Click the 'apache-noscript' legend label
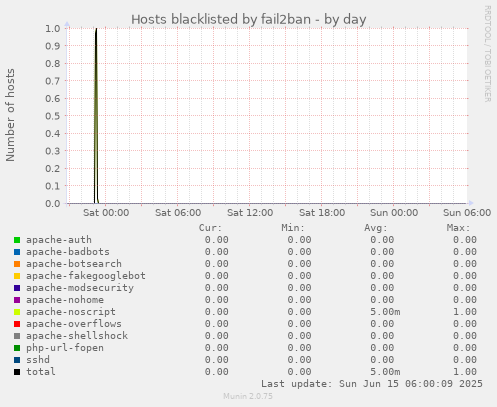 click(71, 312)
